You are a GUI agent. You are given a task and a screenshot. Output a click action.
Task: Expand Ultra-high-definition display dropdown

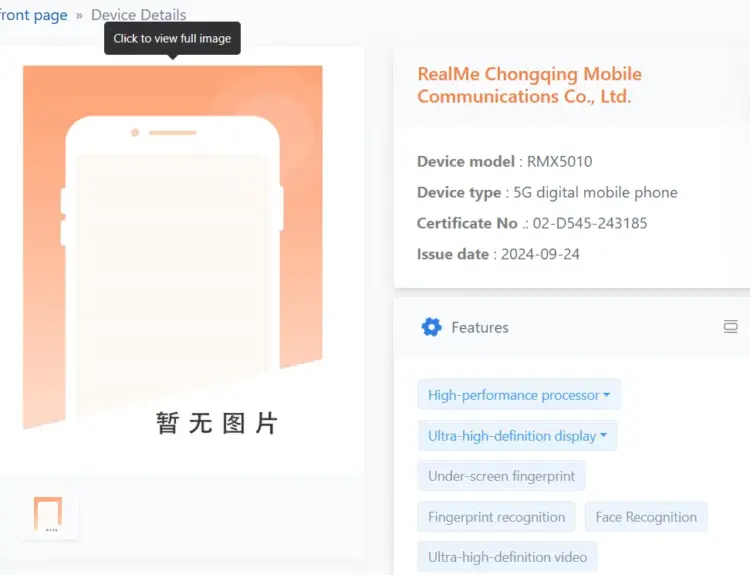click(x=517, y=436)
